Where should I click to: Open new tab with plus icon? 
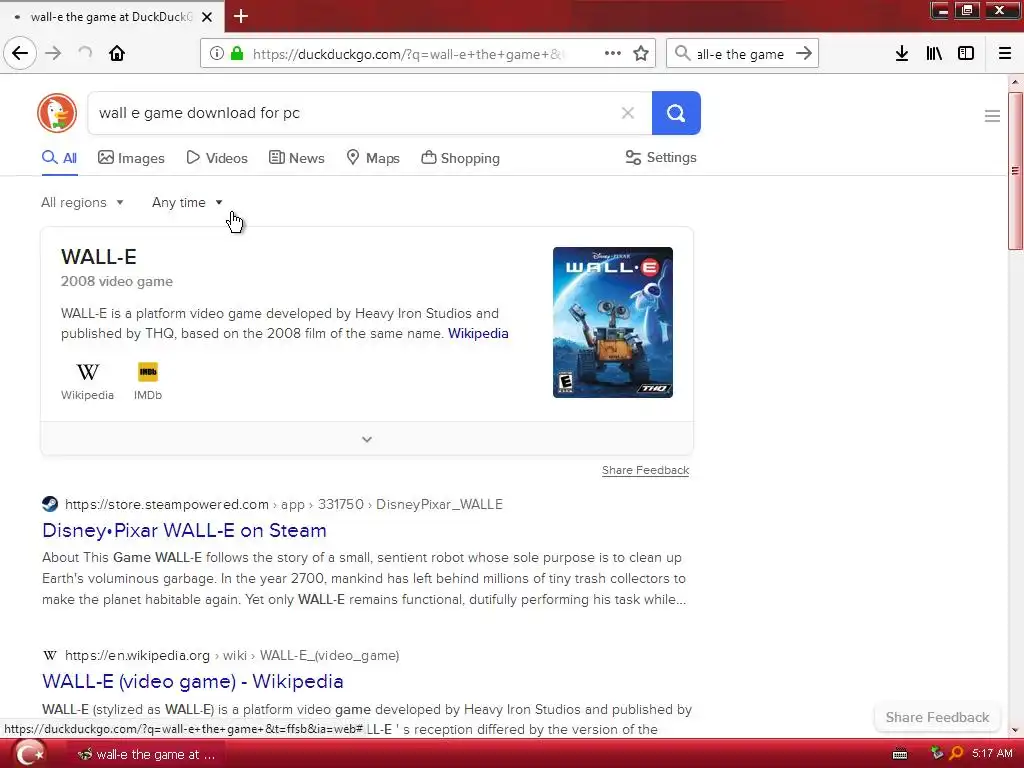pos(241,16)
